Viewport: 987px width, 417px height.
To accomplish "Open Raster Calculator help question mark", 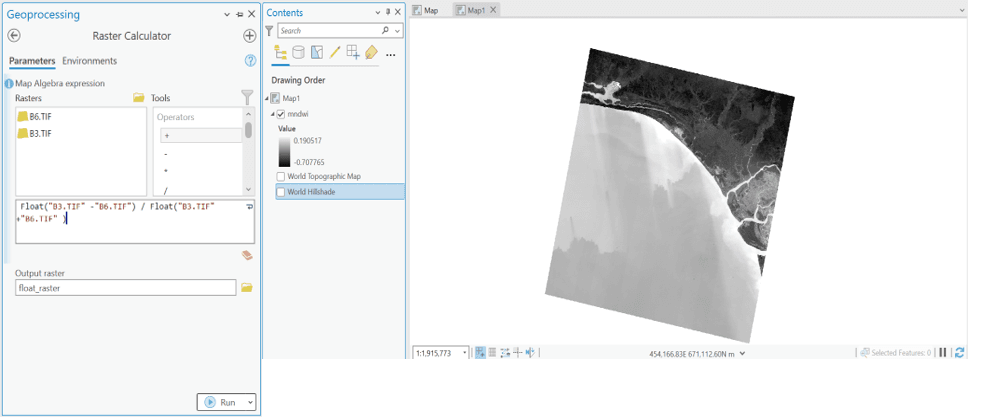I will point(250,61).
